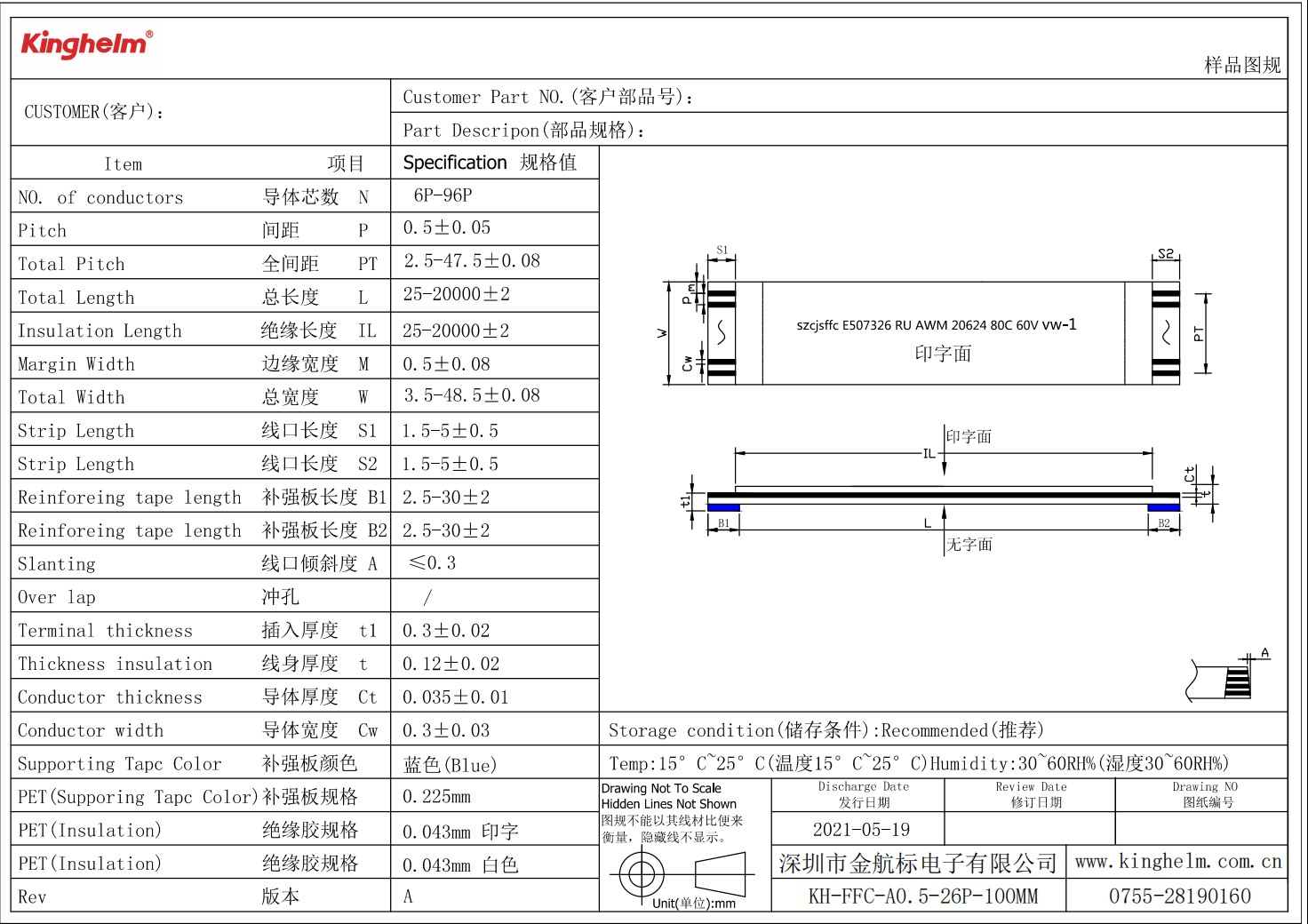Click the top-view '印字面' label inside the cable
The height and width of the screenshot is (924, 1308).
(x=943, y=354)
